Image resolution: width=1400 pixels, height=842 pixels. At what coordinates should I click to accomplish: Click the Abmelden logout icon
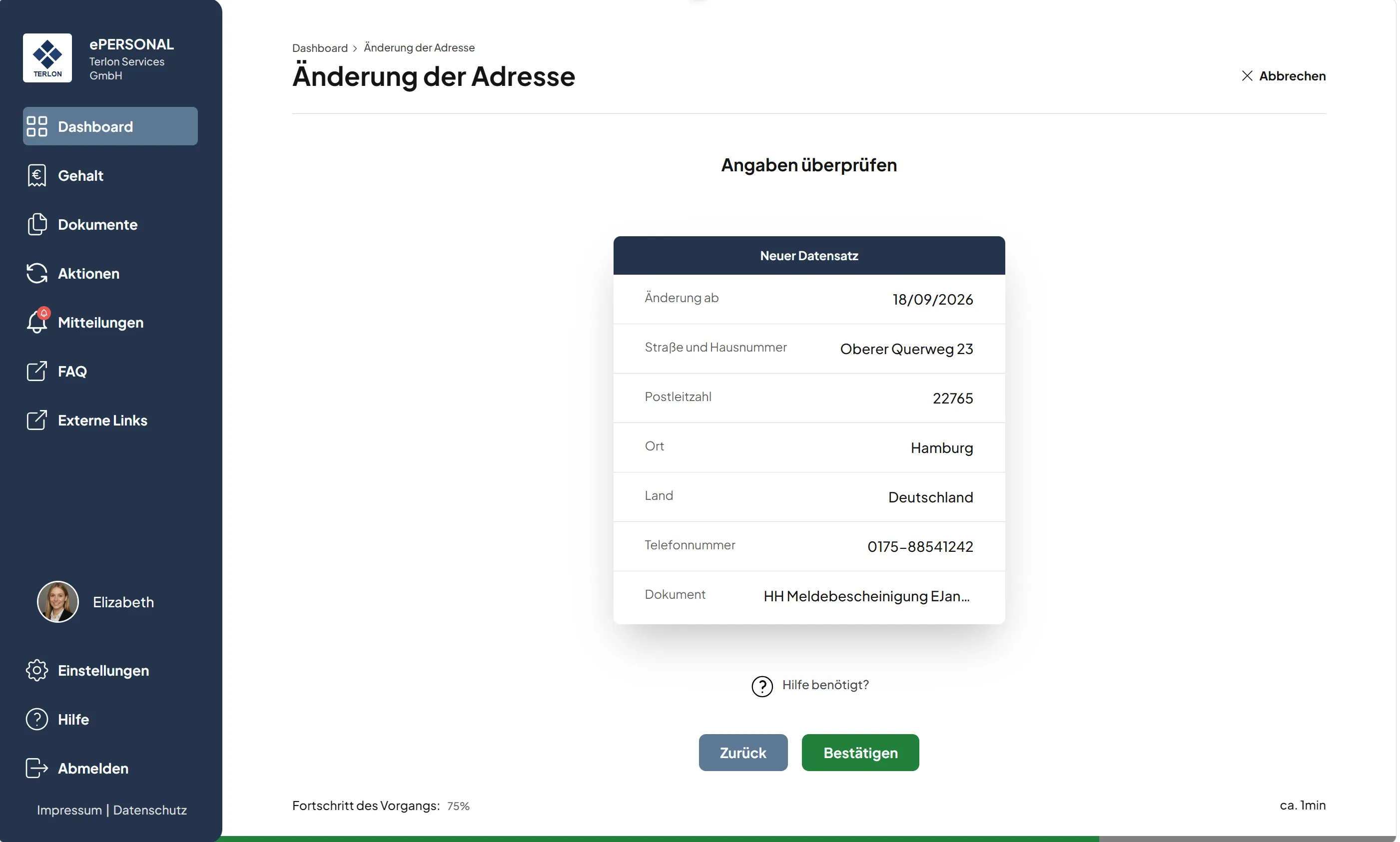coord(37,768)
